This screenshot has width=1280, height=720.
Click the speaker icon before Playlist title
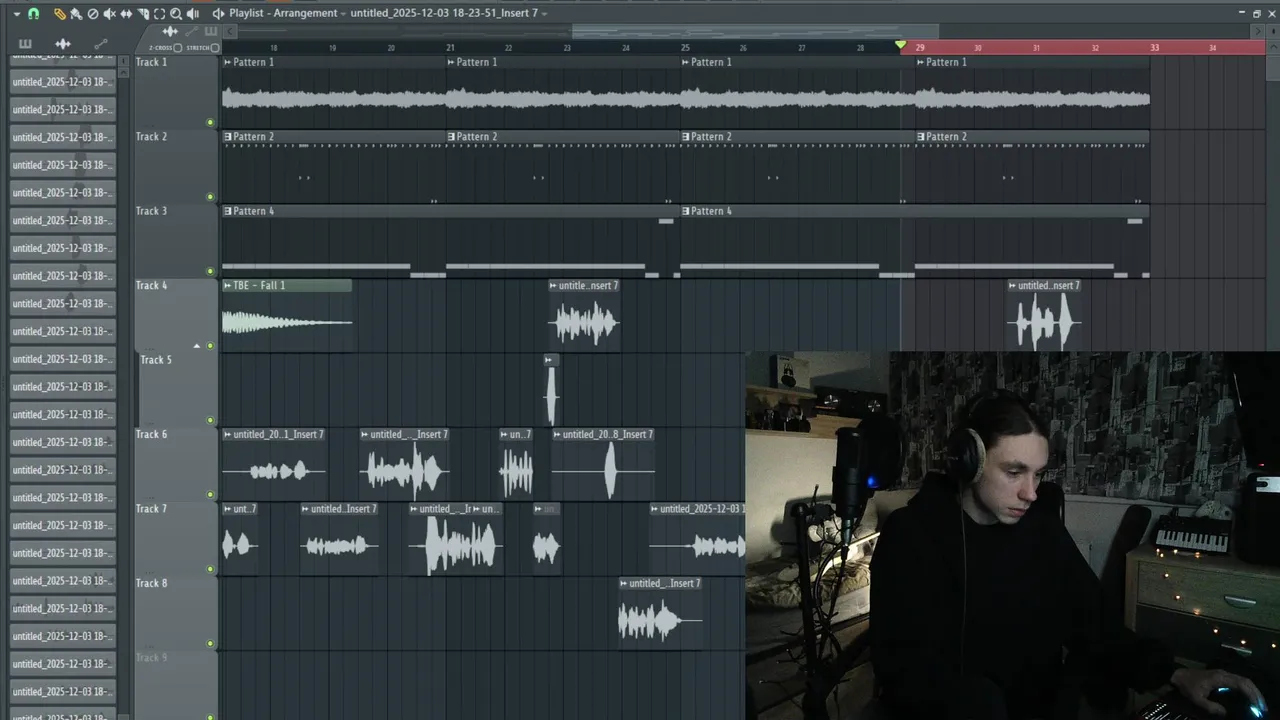[x=218, y=14]
